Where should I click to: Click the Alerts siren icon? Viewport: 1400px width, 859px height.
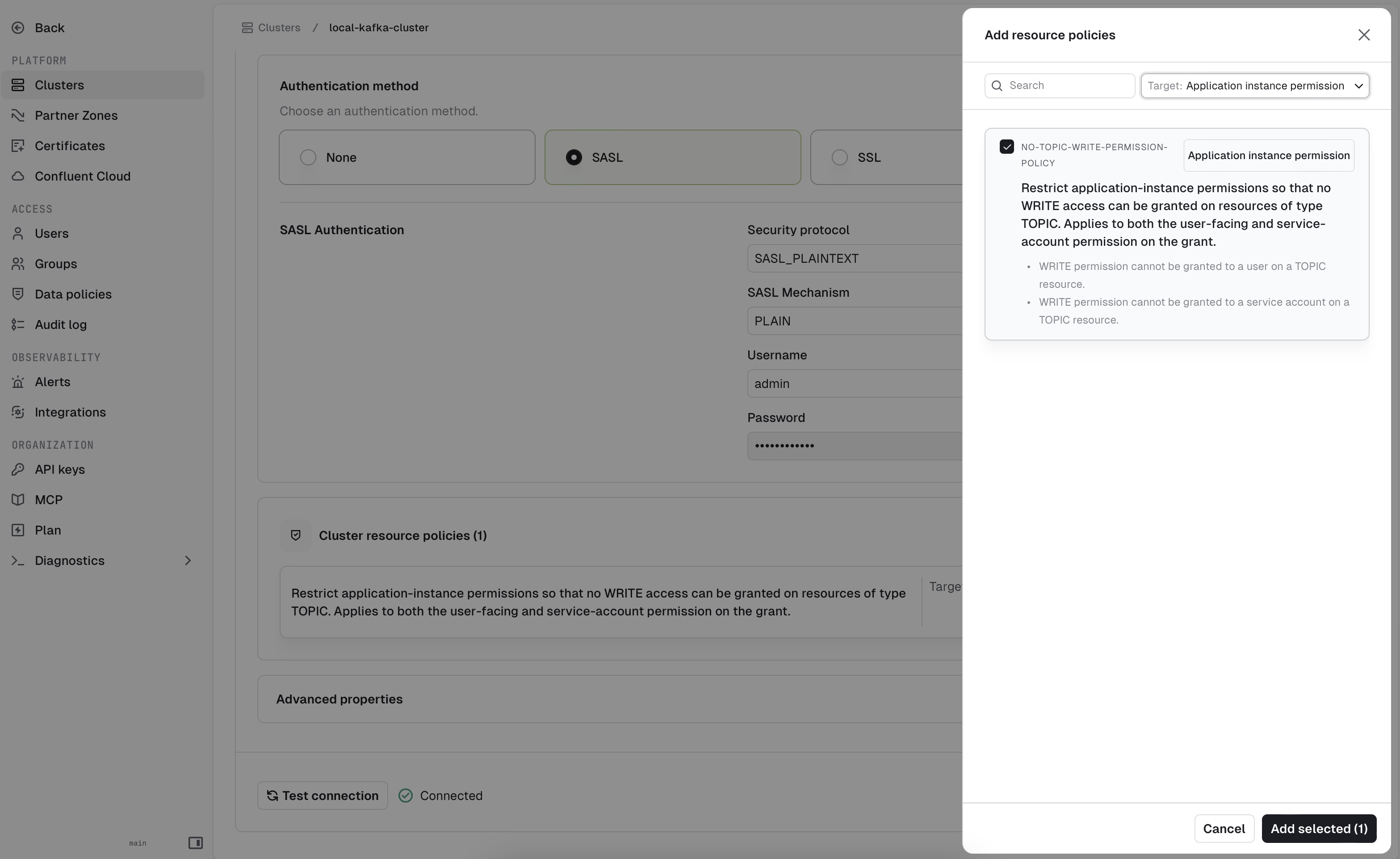tap(18, 382)
